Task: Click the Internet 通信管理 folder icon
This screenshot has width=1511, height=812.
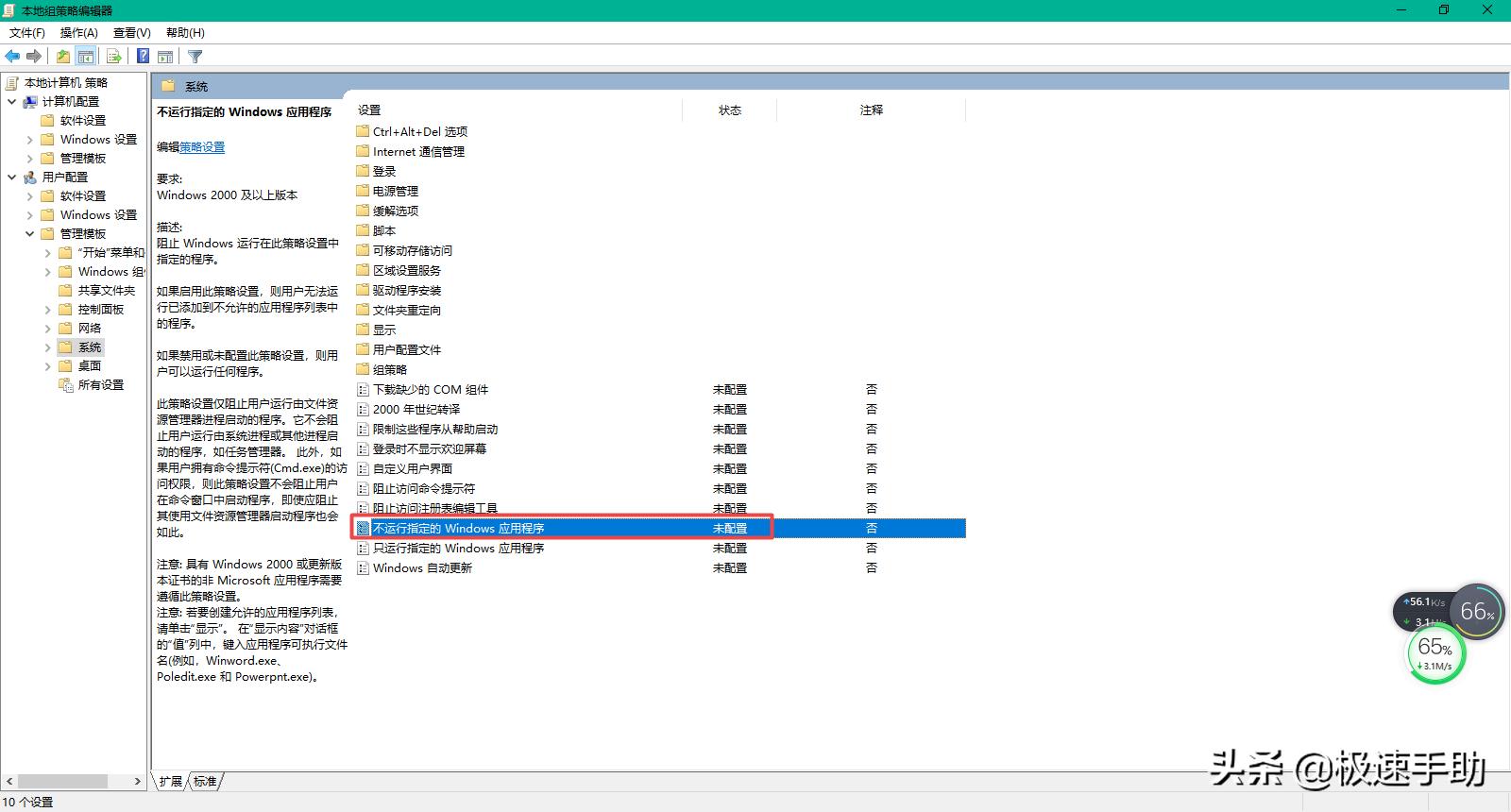Action: pyautogui.click(x=363, y=151)
